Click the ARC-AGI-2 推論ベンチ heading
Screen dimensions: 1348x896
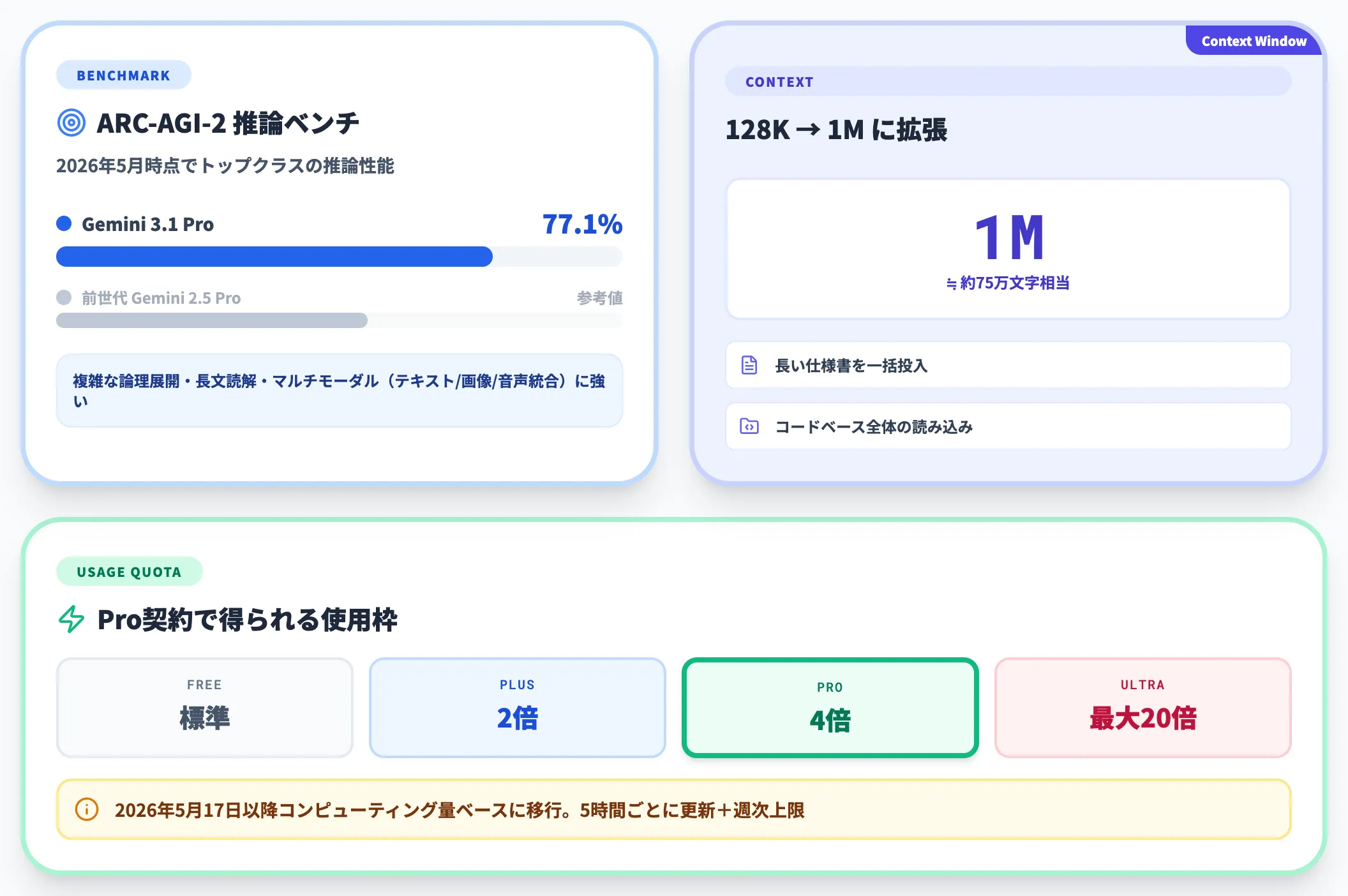pos(228,123)
